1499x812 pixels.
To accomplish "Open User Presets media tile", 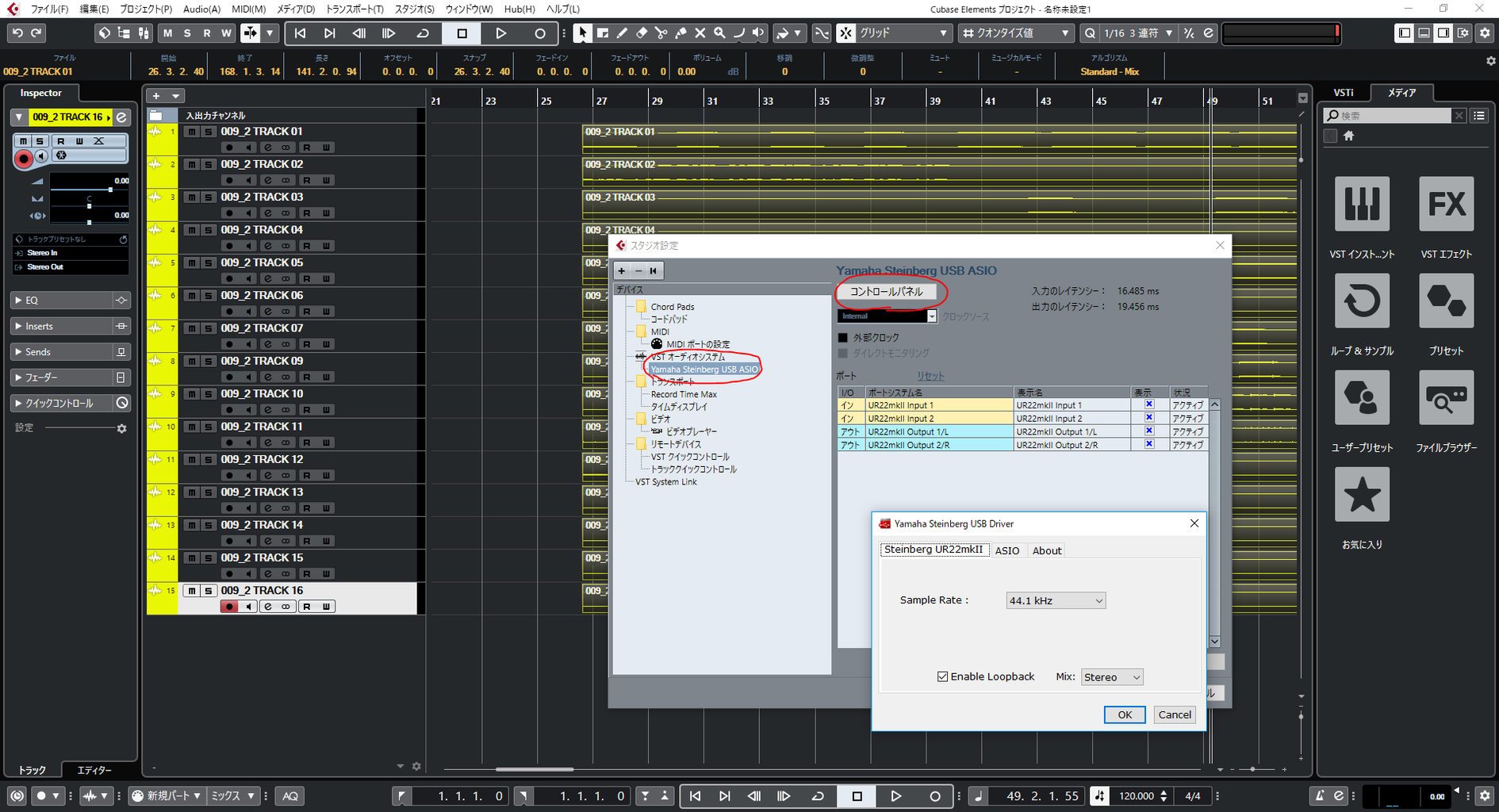I will [x=1362, y=397].
